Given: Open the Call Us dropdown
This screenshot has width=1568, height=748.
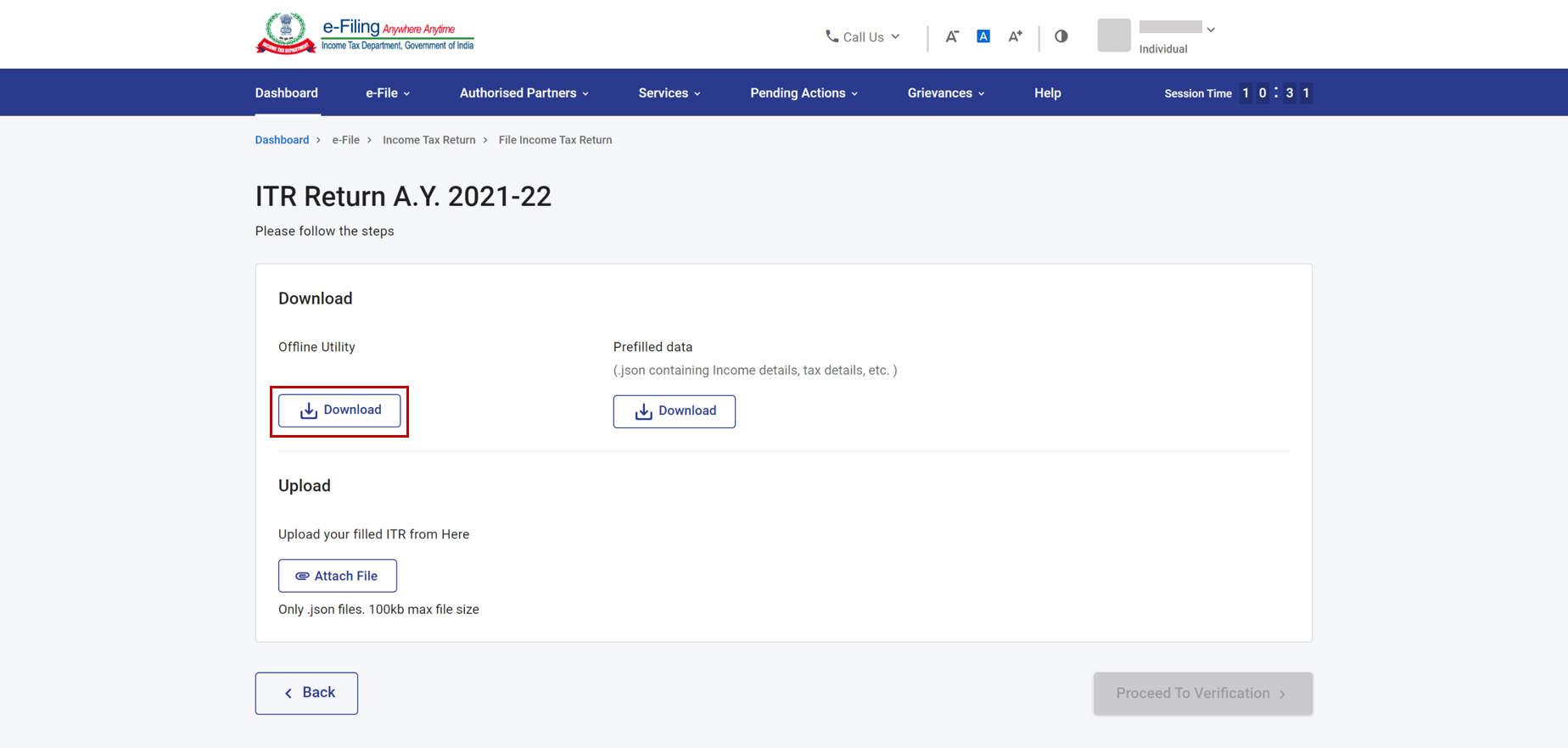Looking at the screenshot, I should point(864,37).
